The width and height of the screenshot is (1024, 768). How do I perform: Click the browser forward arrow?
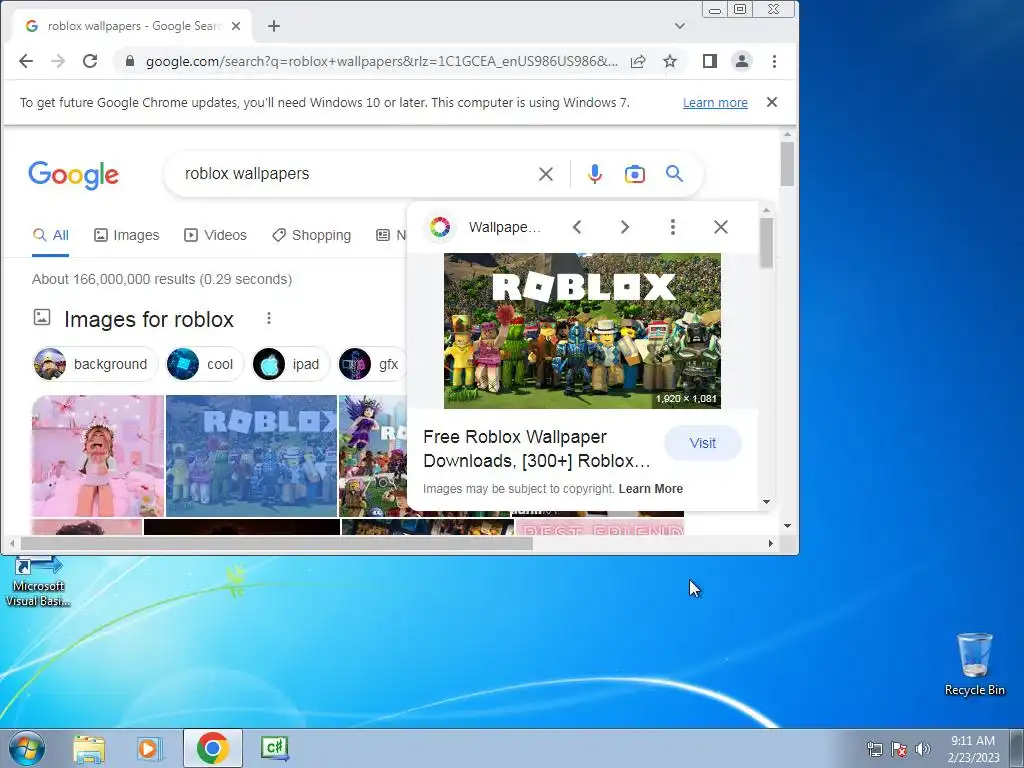58,61
